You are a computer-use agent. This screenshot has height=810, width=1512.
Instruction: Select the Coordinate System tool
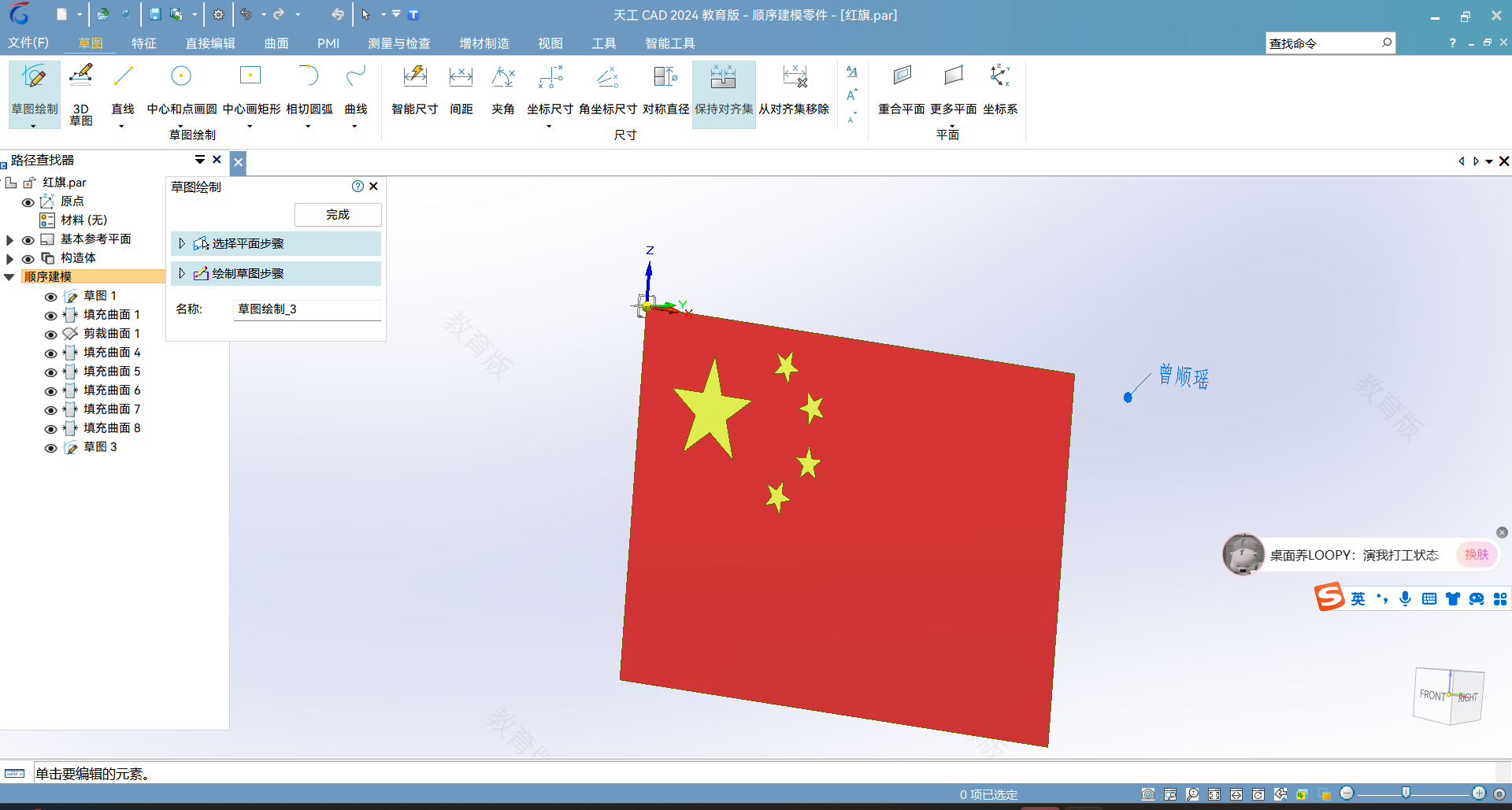pyautogui.click(x=1000, y=89)
